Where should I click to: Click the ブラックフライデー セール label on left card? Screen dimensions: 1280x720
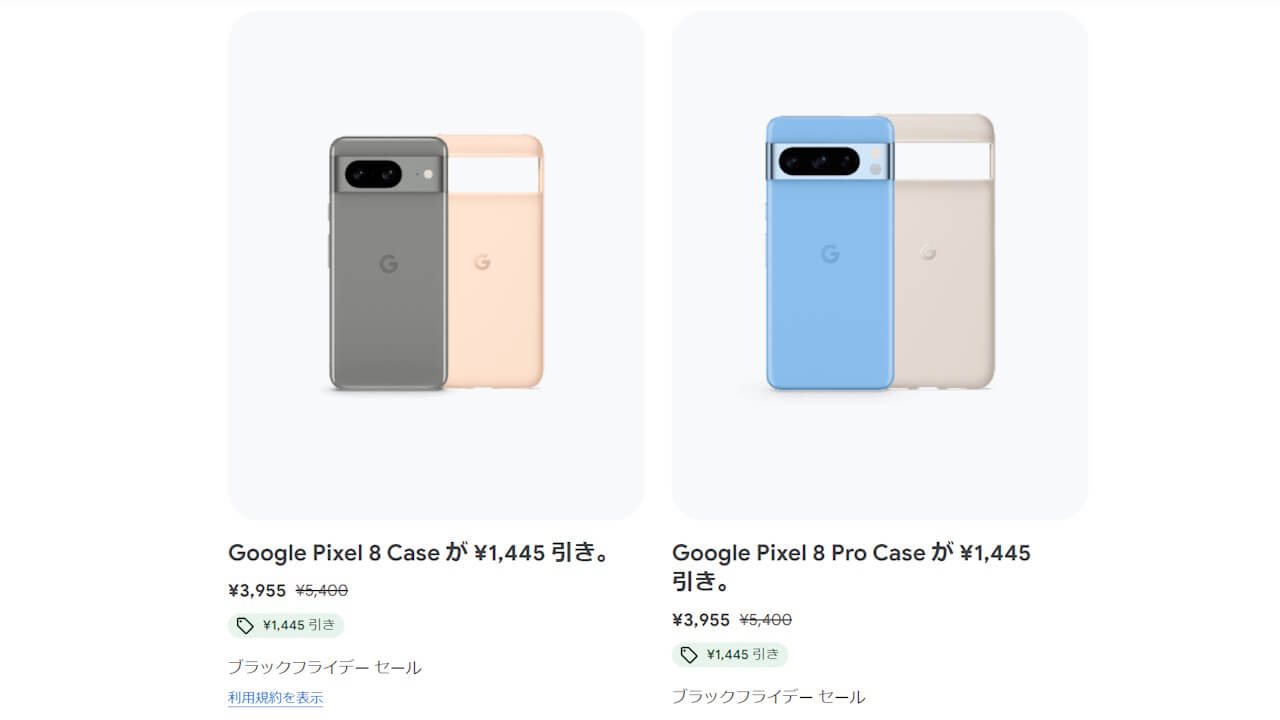click(x=325, y=666)
